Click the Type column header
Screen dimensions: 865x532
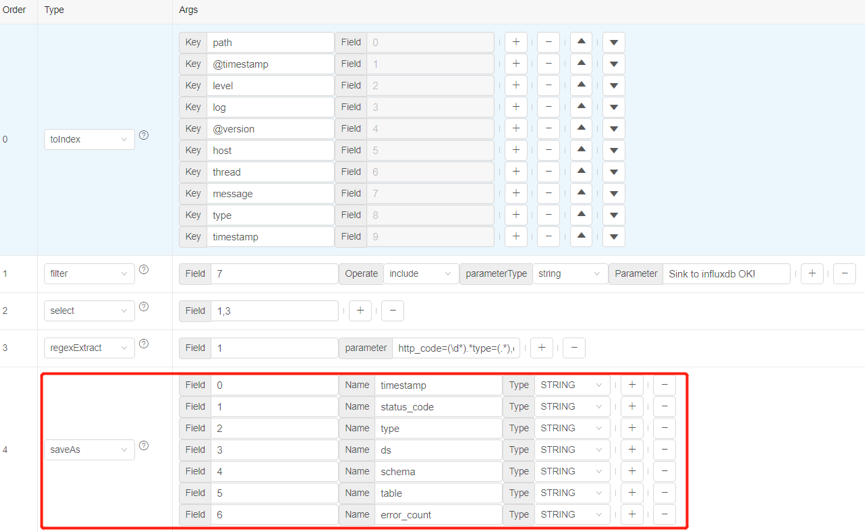click(x=54, y=9)
